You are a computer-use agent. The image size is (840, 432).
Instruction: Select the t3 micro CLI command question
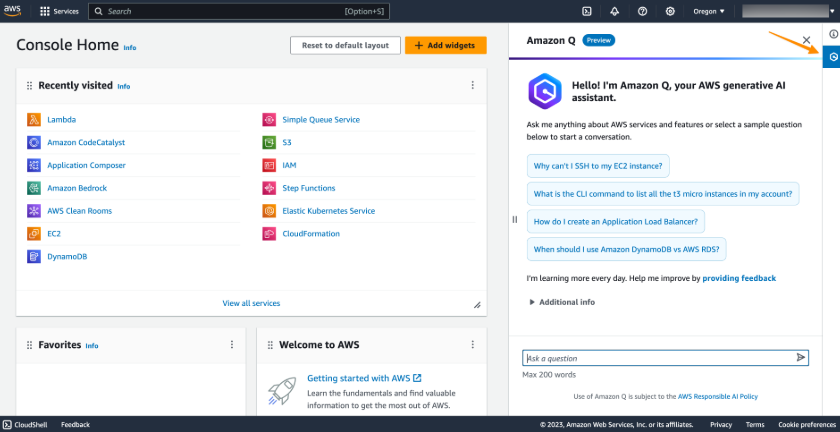pos(663,194)
